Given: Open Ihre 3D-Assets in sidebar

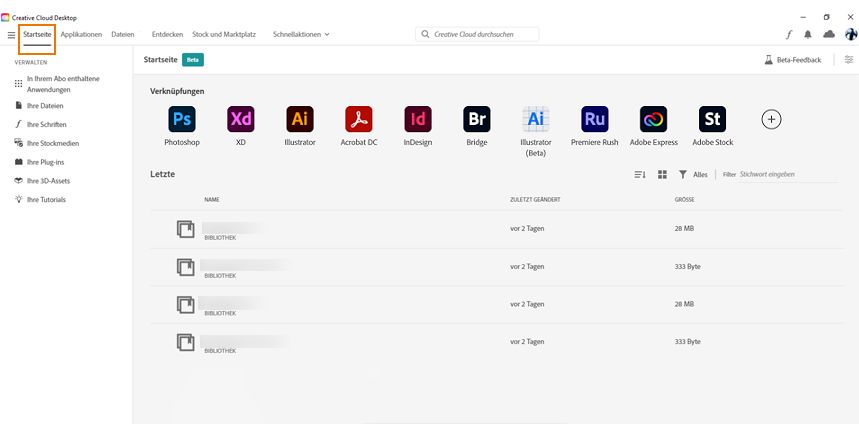Looking at the screenshot, I should (x=42, y=181).
